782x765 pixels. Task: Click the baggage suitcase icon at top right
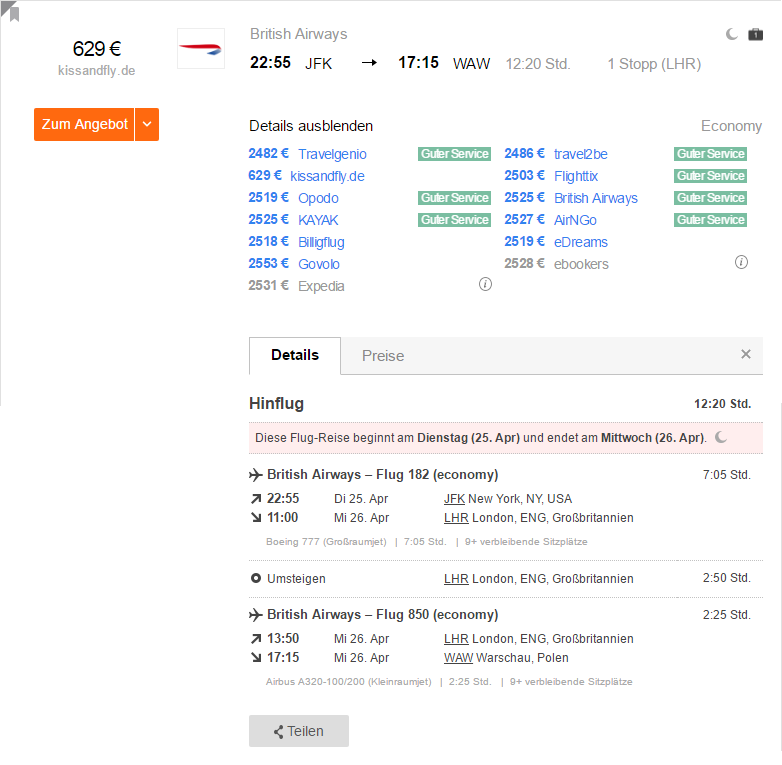[x=756, y=34]
